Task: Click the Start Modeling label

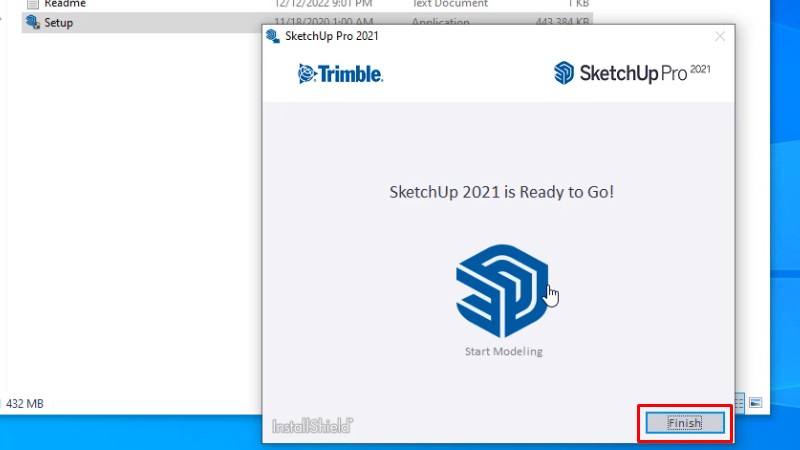Action: click(503, 351)
